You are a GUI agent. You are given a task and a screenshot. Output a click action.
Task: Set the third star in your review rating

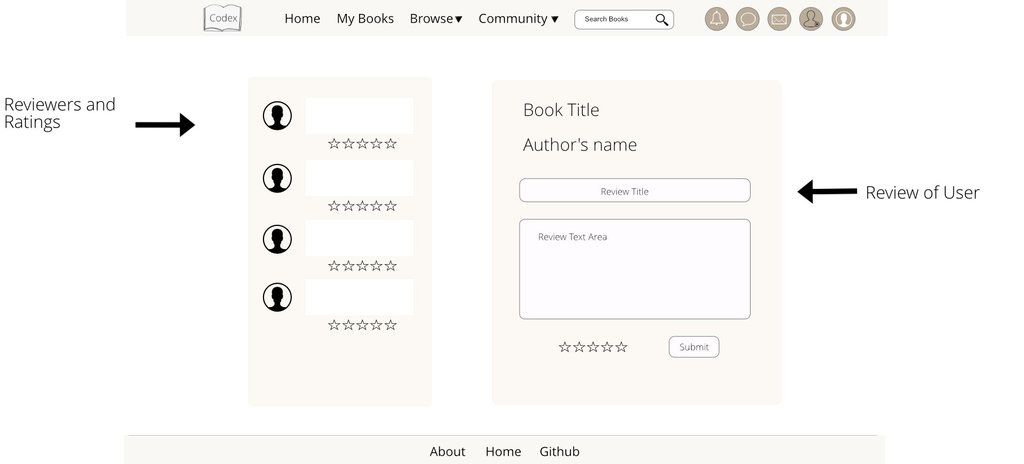coord(593,347)
